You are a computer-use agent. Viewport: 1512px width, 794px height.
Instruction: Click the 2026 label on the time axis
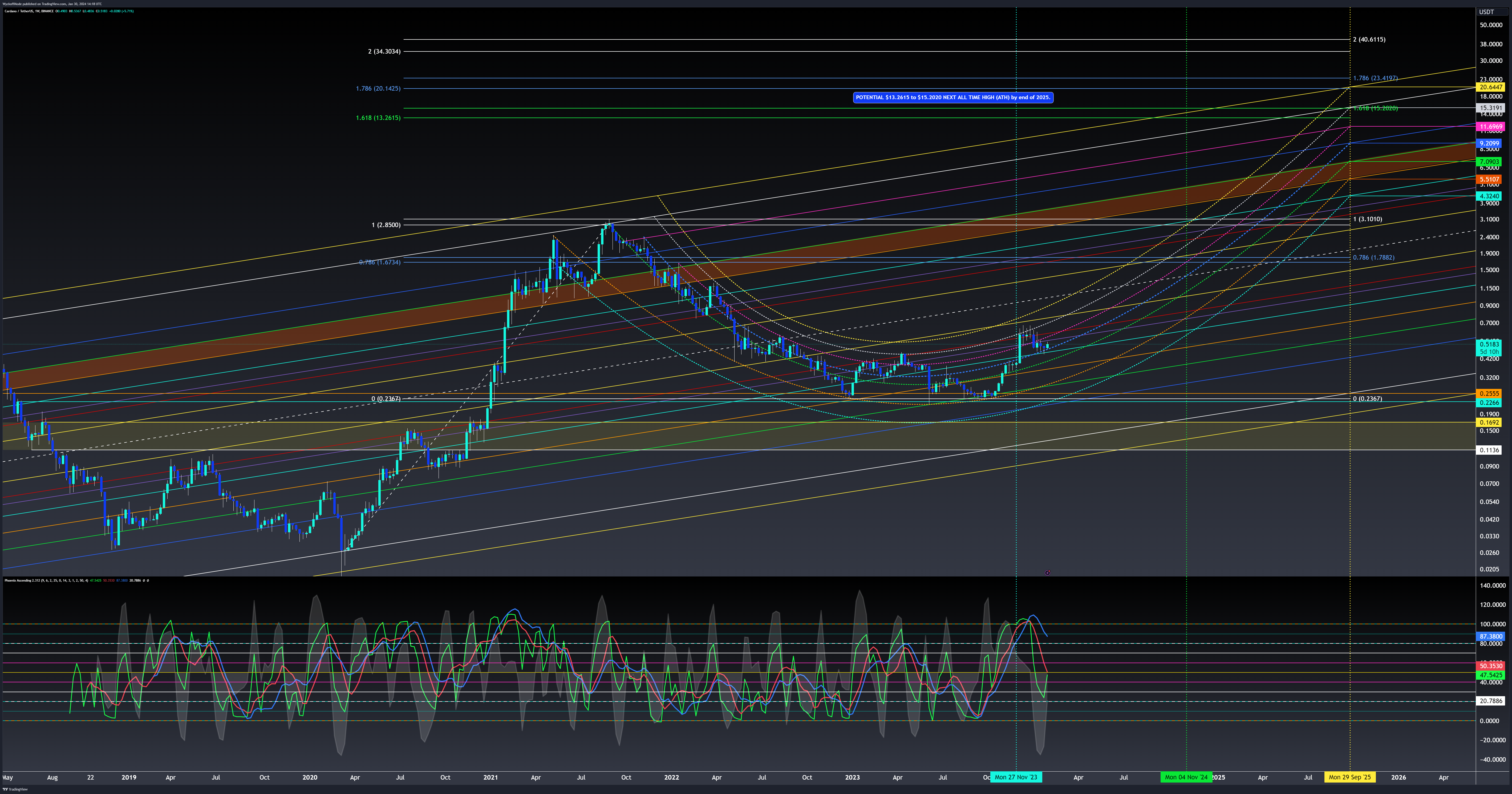1399,777
